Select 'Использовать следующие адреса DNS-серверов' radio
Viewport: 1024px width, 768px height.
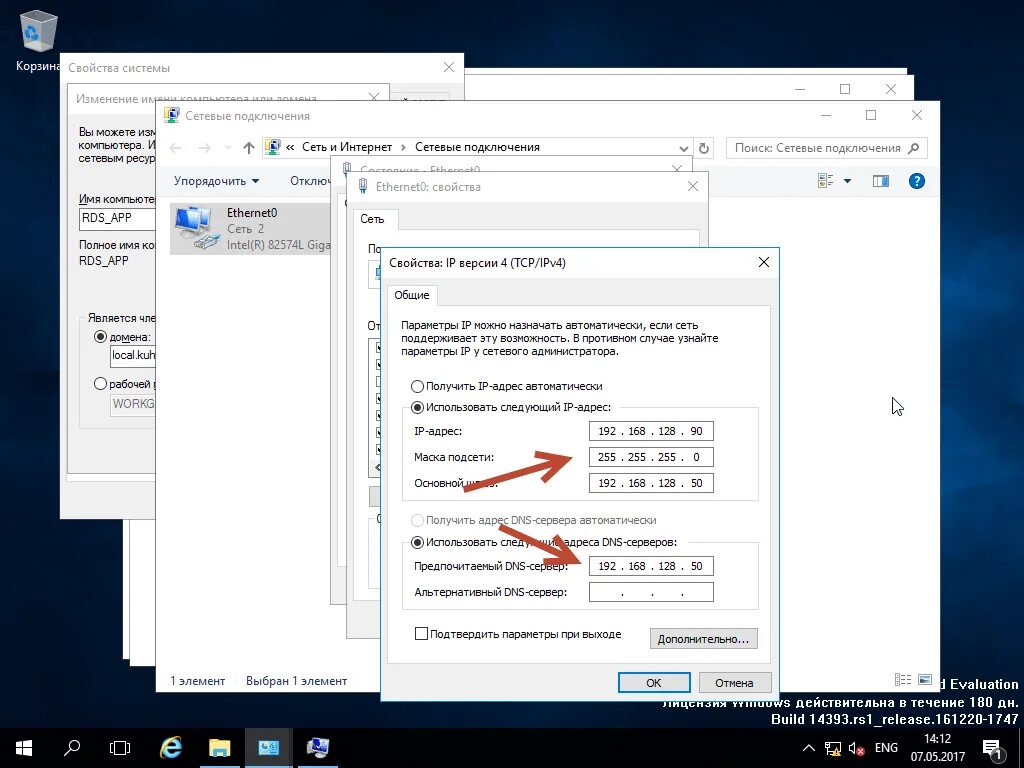click(x=417, y=542)
